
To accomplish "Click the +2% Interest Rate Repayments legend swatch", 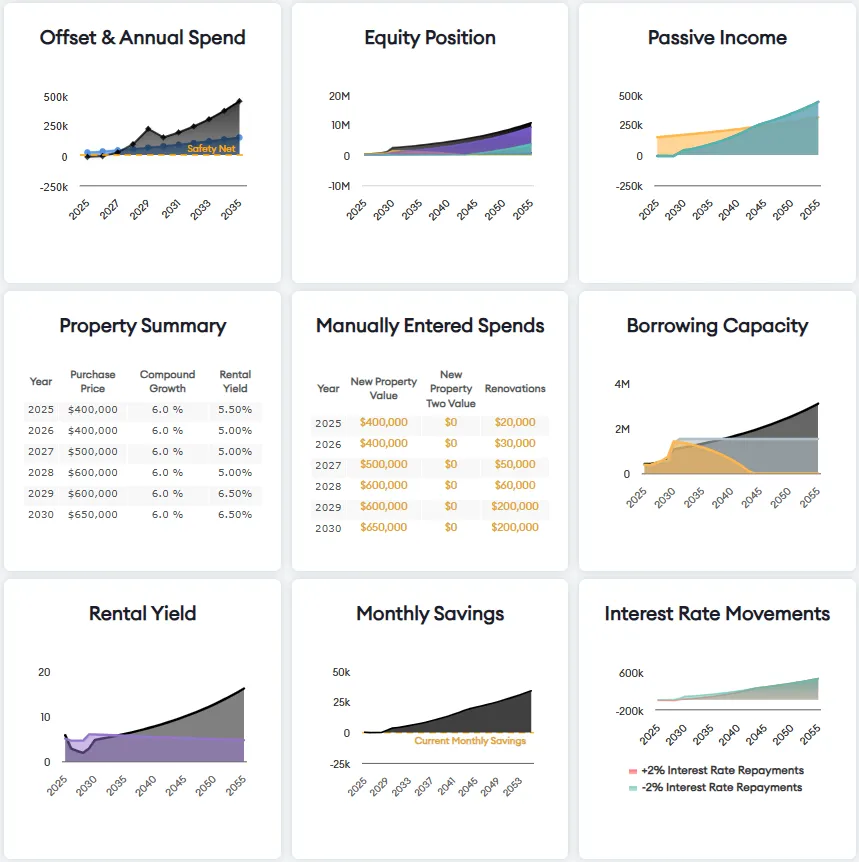I will (633, 771).
